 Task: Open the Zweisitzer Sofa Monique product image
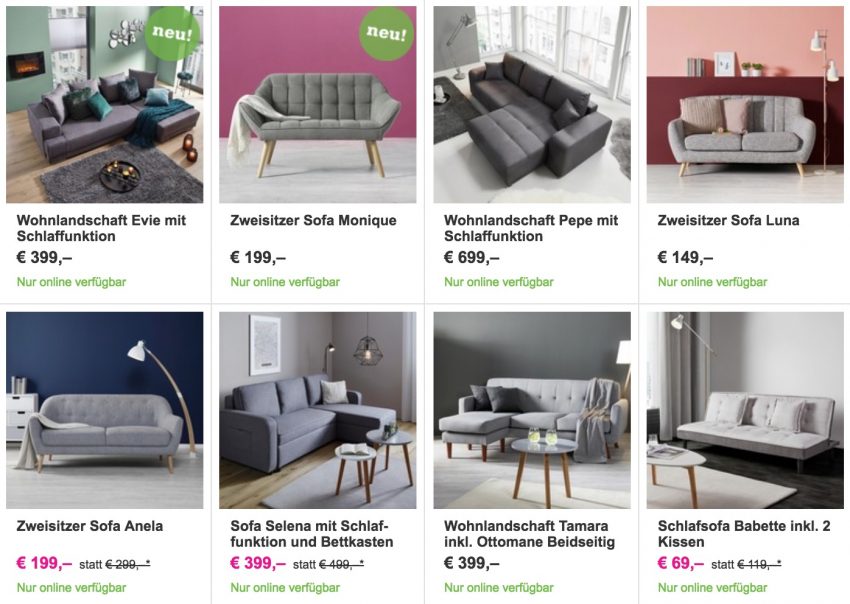pos(318,105)
